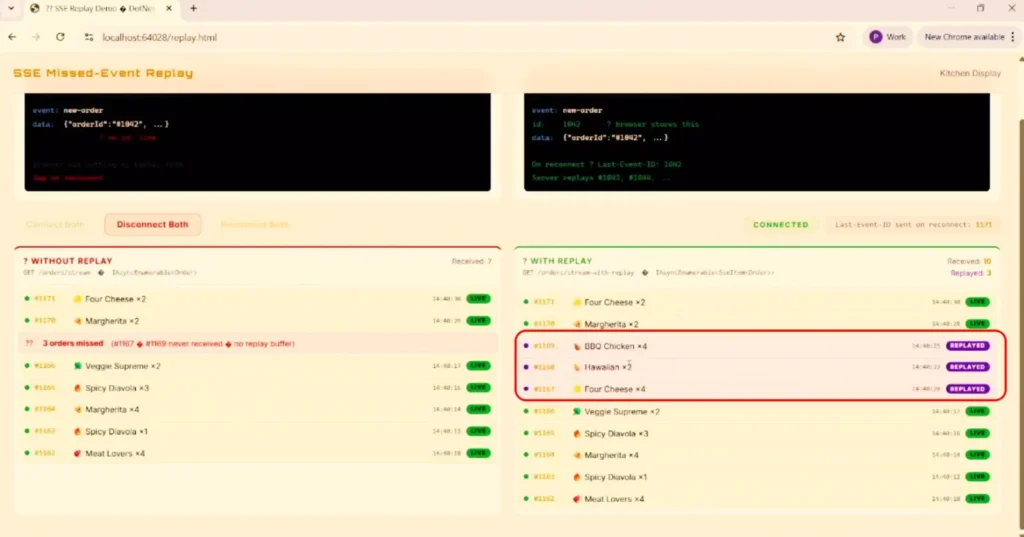Click the faded Reconnect Both button
Viewport: 1024px width, 537px height.
pyautogui.click(x=254, y=225)
